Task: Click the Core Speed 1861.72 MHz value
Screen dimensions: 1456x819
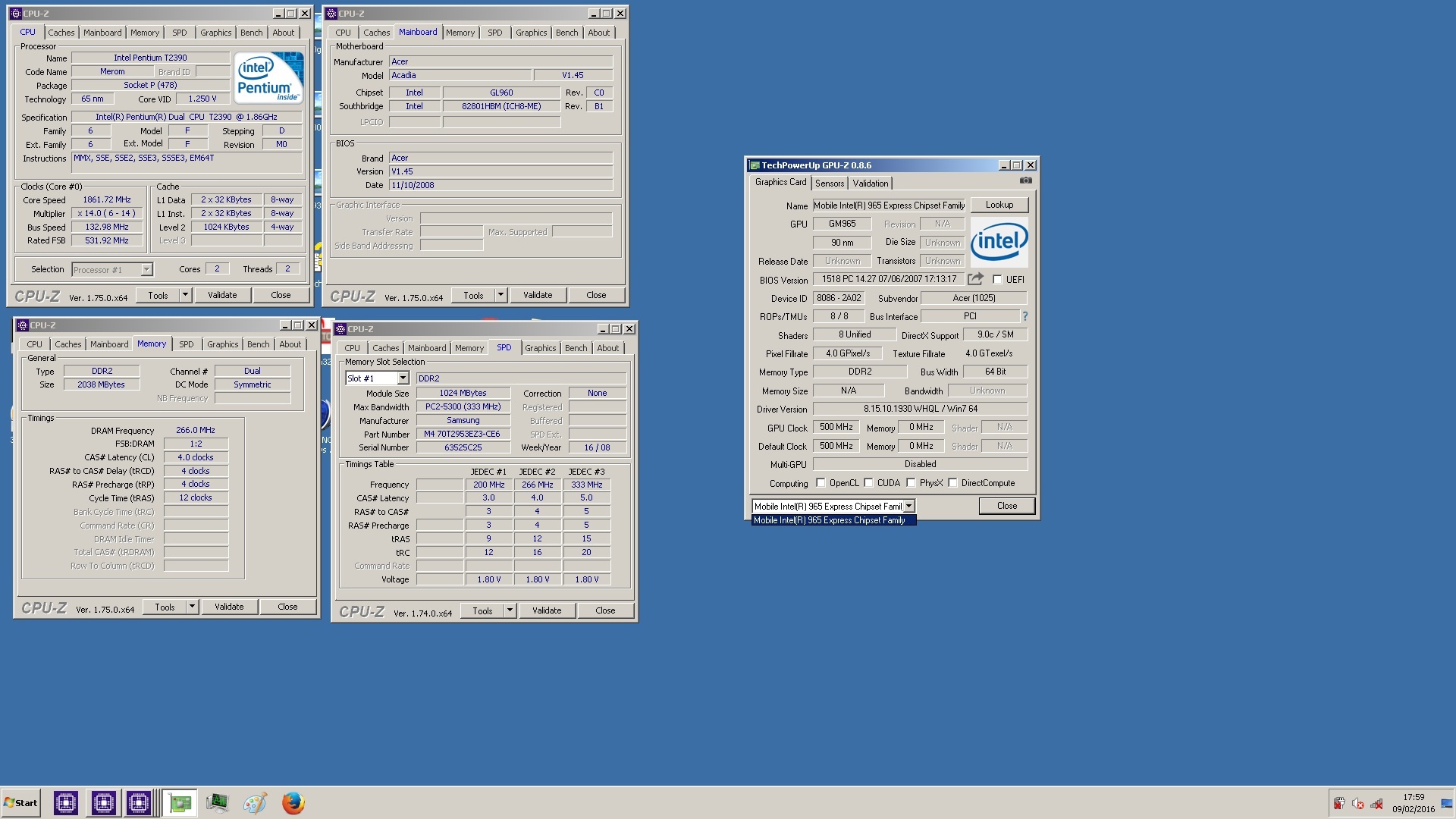Action: [x=107, y=199]
